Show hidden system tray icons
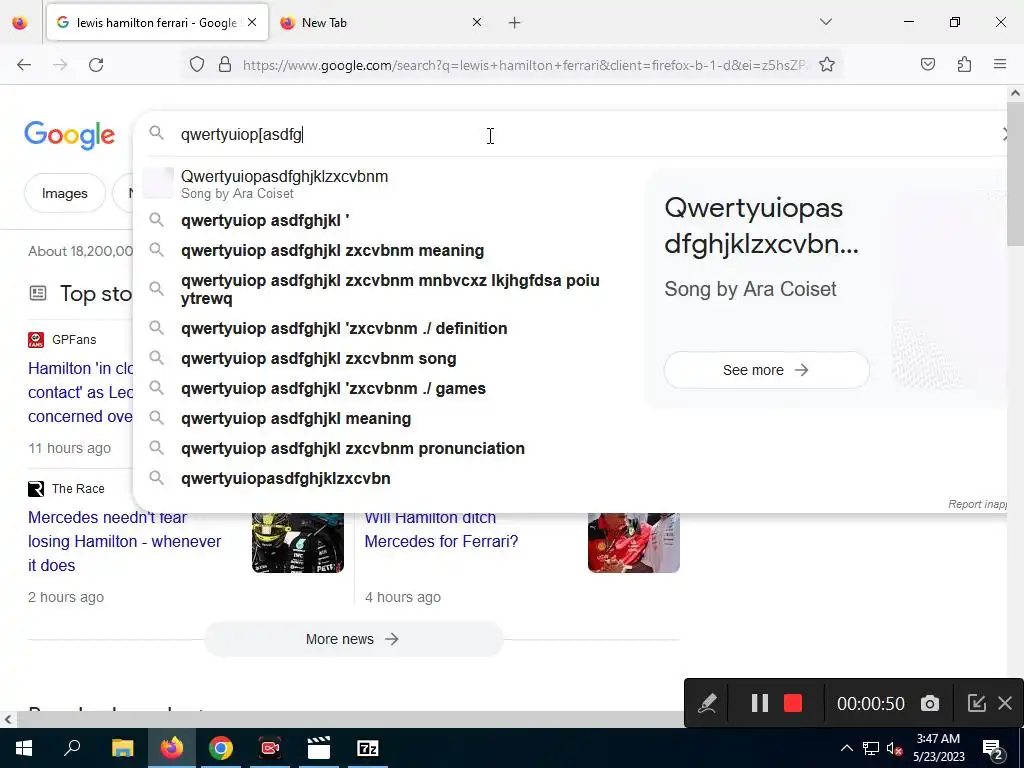The image size is (1024, 768). pos(846,748)
